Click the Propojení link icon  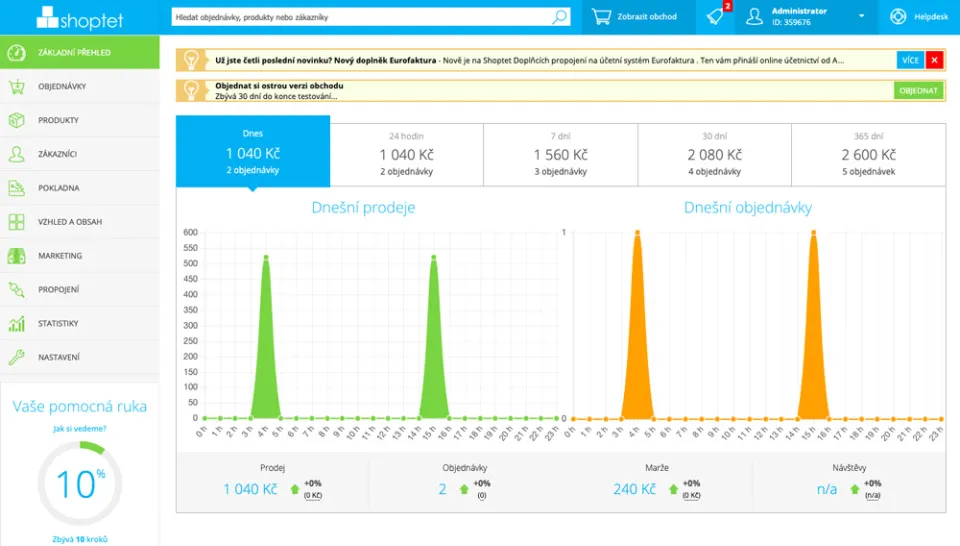(17, 290)
